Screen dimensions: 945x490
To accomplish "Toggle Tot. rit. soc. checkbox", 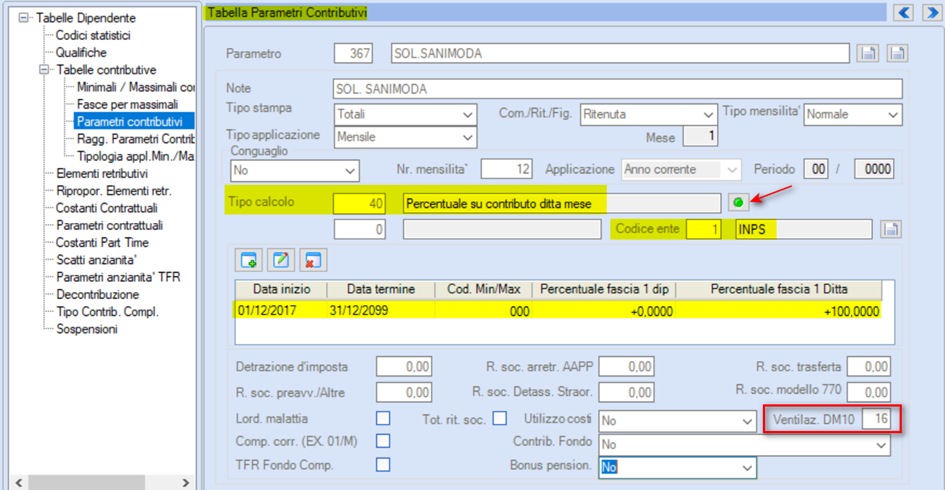I will (x=500, y=418).
